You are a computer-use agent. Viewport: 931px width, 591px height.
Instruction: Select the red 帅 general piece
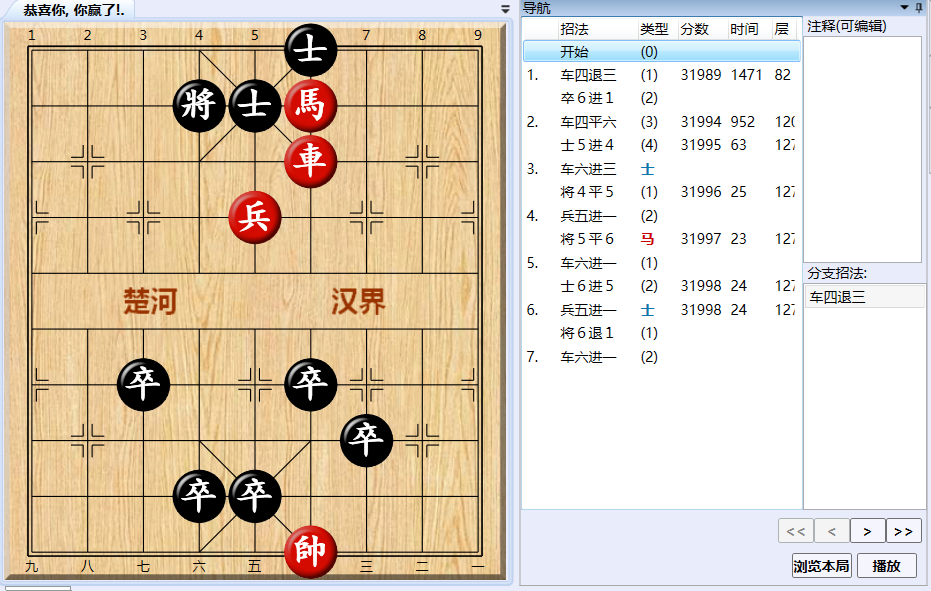click(x=311, y=551)
